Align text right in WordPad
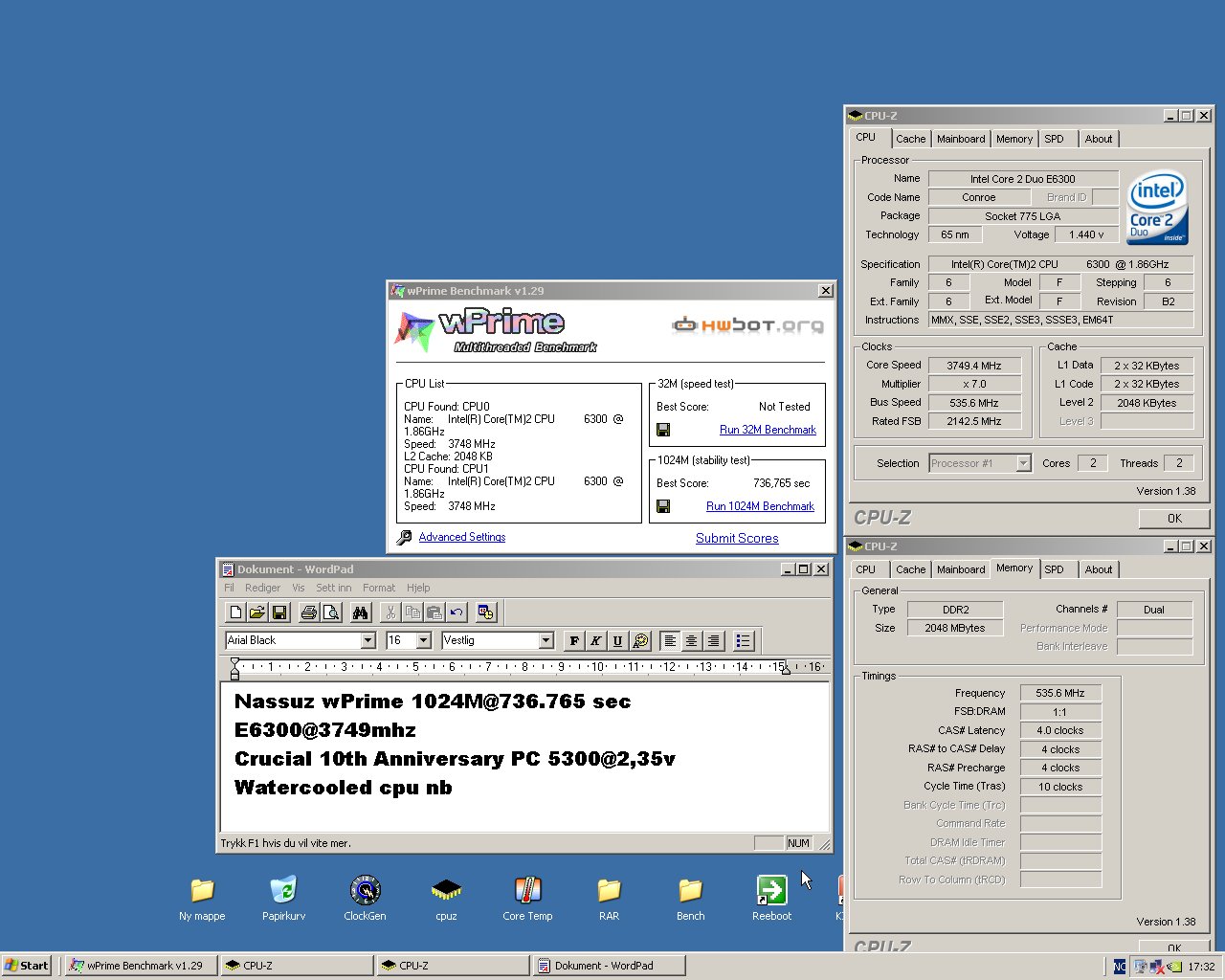1225x980 pixels. coord(713,640)
